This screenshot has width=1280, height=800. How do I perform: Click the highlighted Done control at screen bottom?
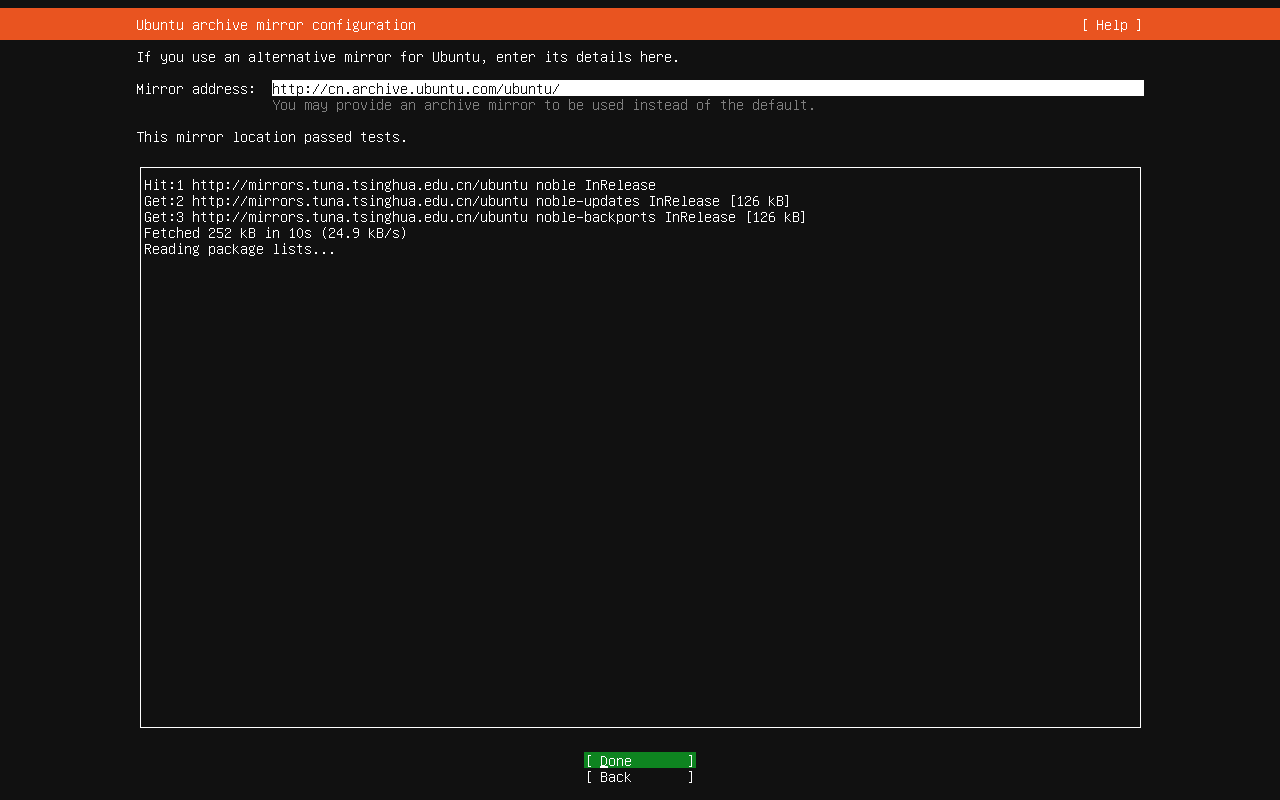639,760
